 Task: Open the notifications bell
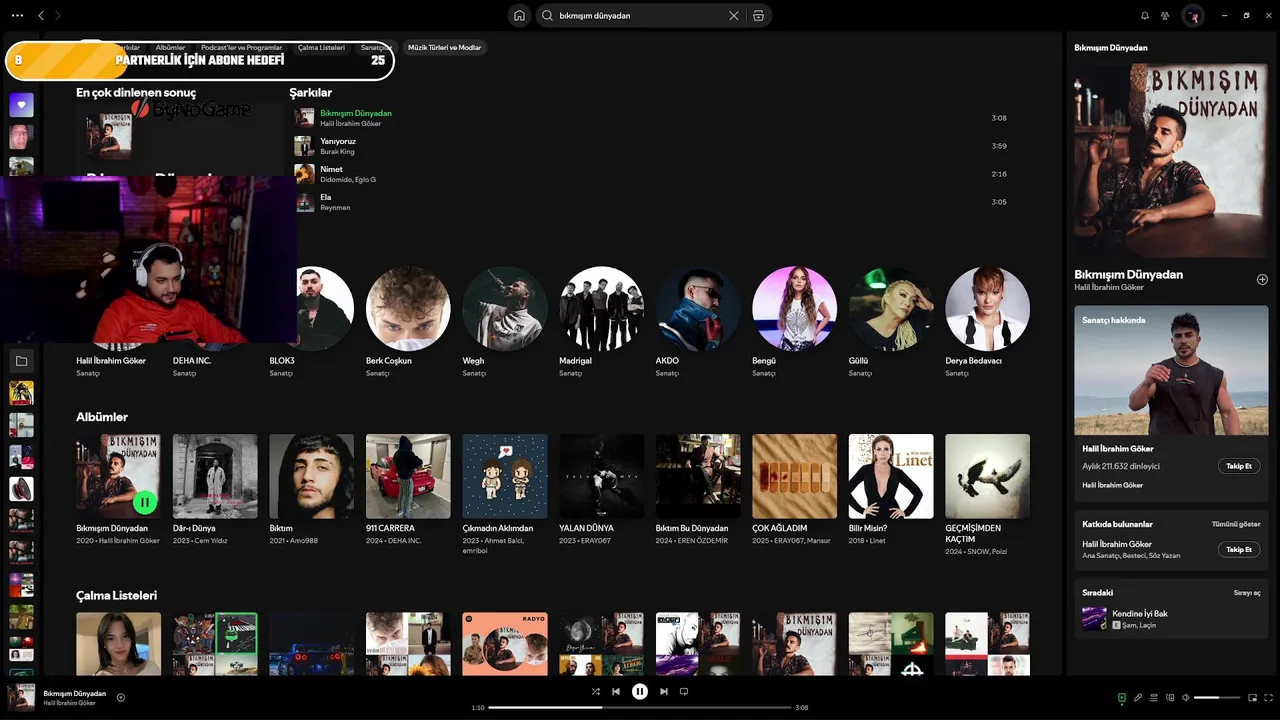click(x=1145, y=16)
